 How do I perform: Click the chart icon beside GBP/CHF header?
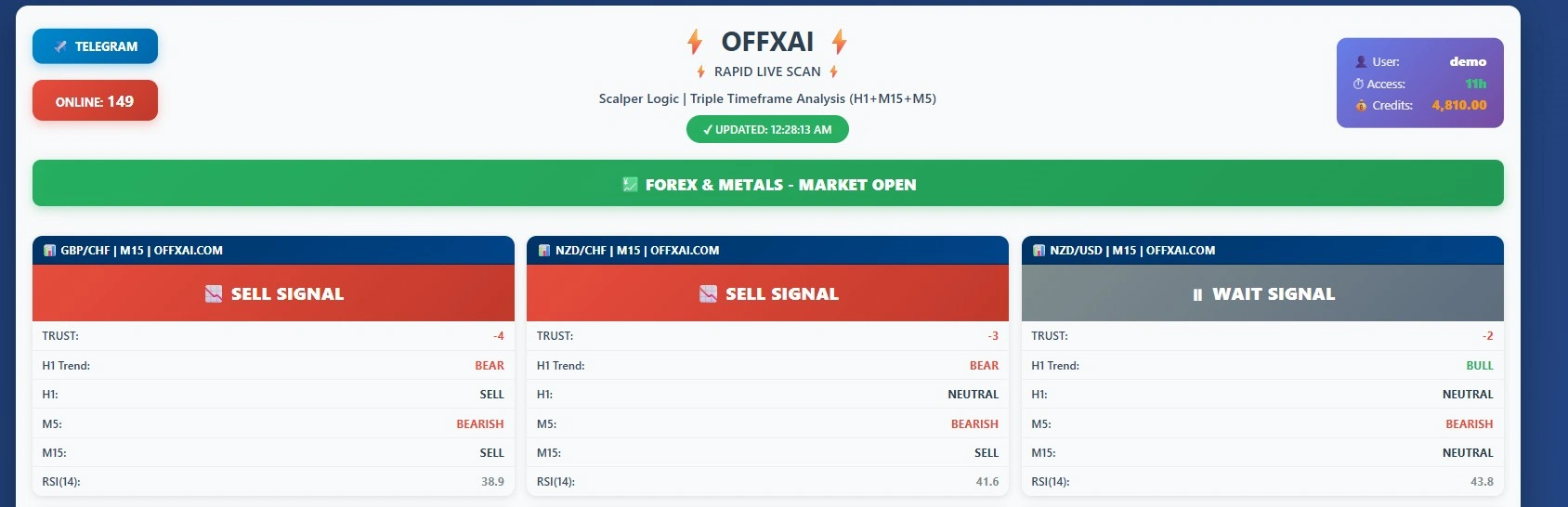coord(50,251)
